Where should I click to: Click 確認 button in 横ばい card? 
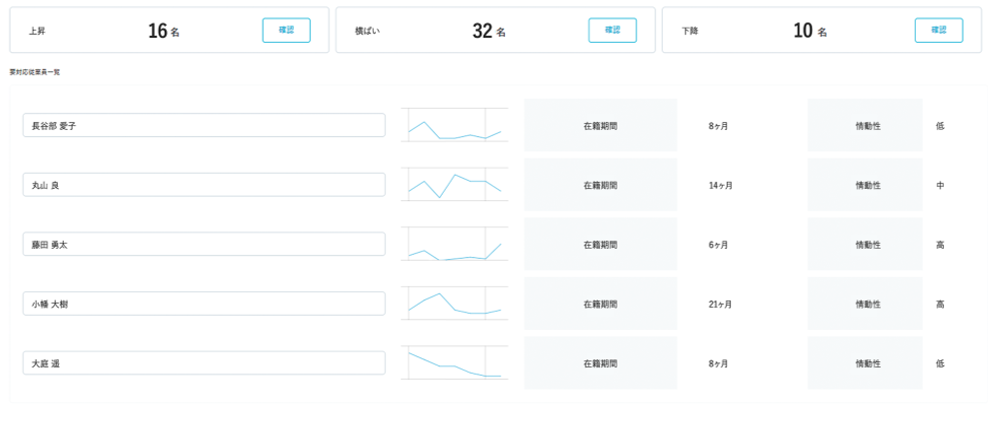coord(612,30)
